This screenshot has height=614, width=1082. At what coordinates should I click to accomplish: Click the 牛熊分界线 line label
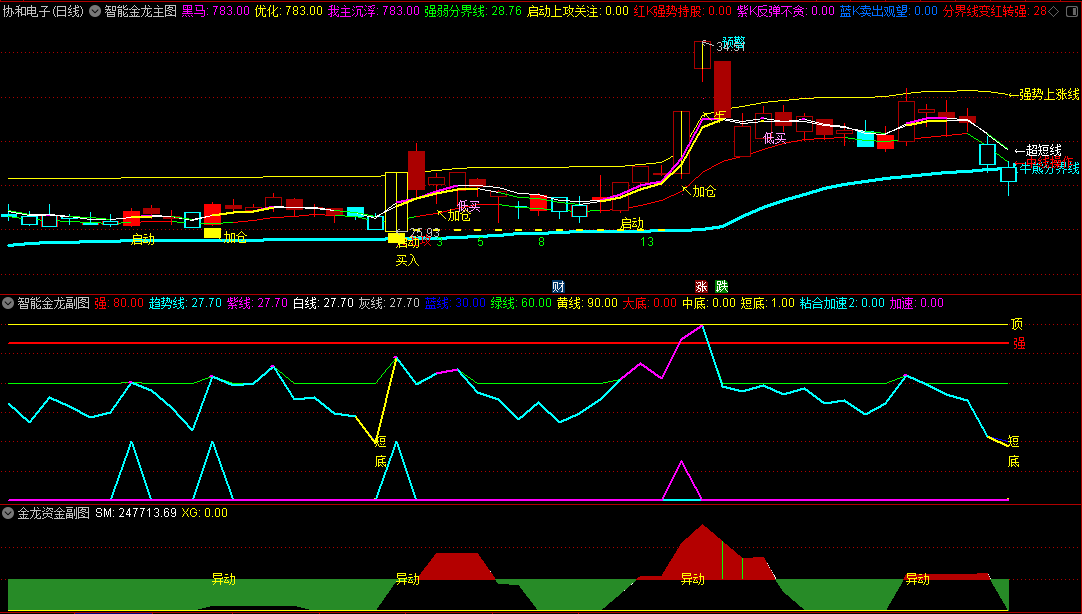[x=1049, y=168]
